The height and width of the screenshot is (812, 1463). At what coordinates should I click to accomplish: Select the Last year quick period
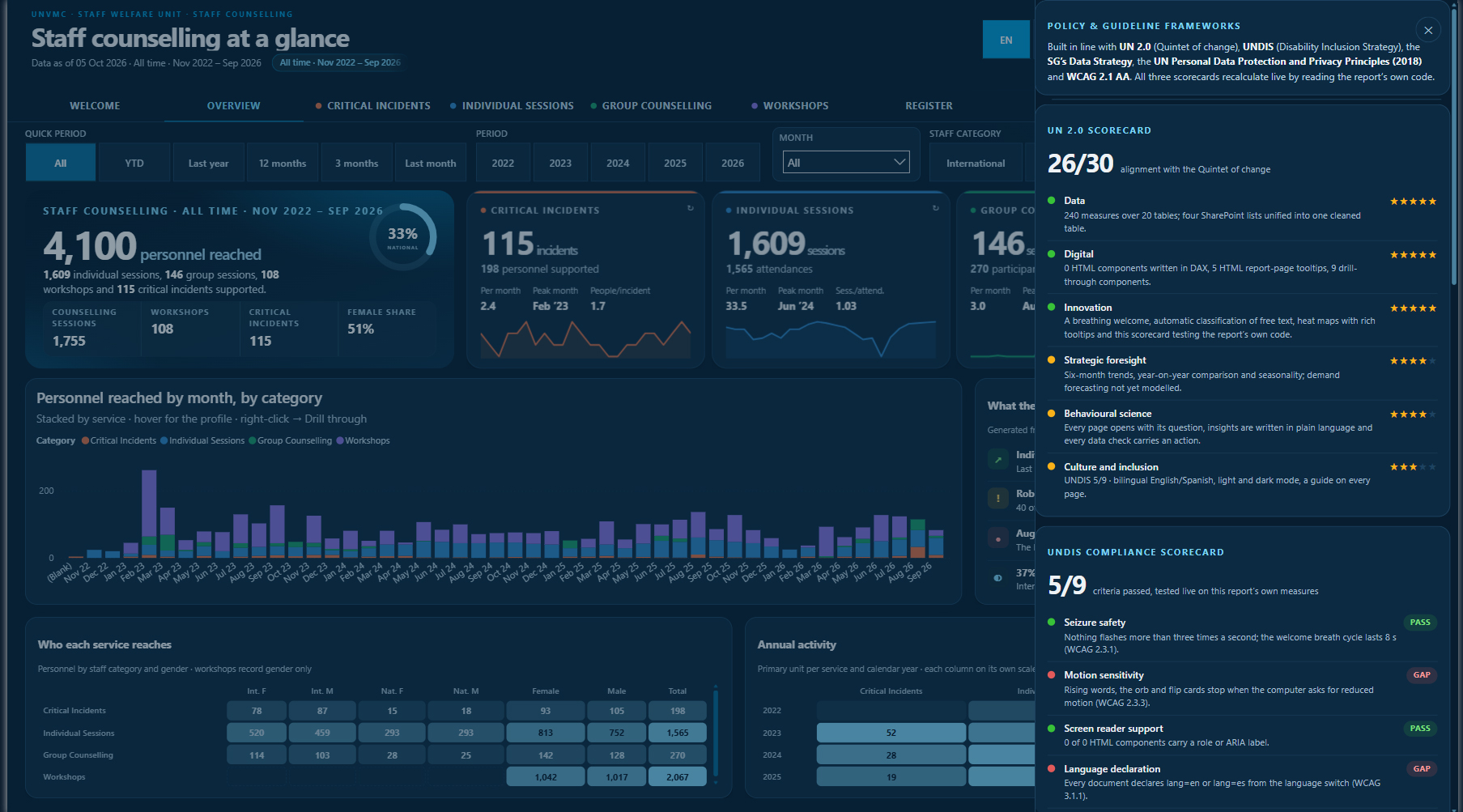click(209, 163)
